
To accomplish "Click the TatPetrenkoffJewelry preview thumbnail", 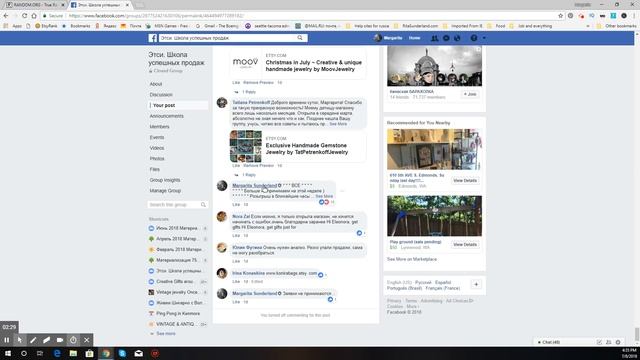I will tap(246, 147).
